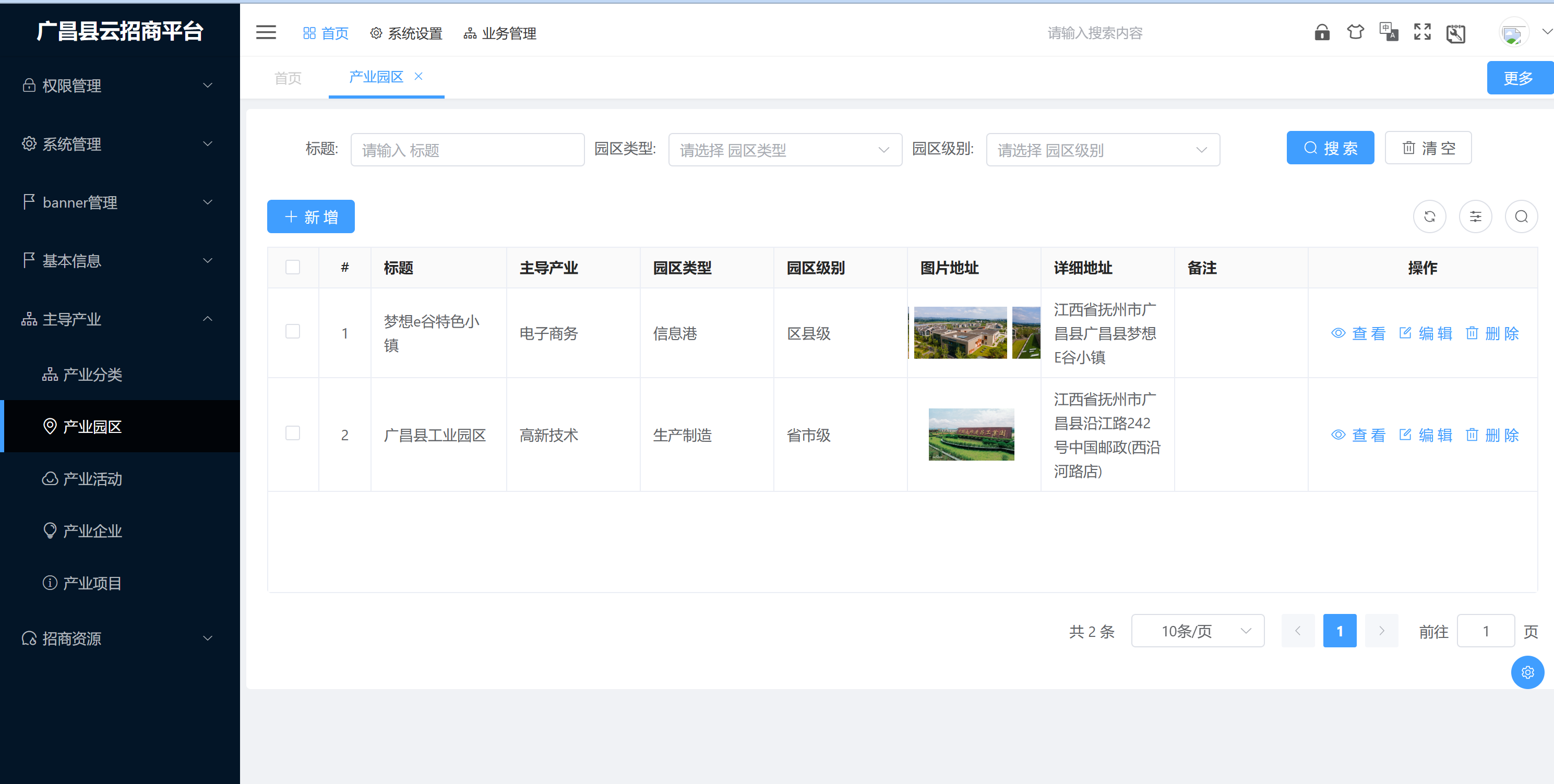Open 系统设置 top menu
Image resolution: width=1554 pixels, height=784 pixels.
tap(406, 33)
